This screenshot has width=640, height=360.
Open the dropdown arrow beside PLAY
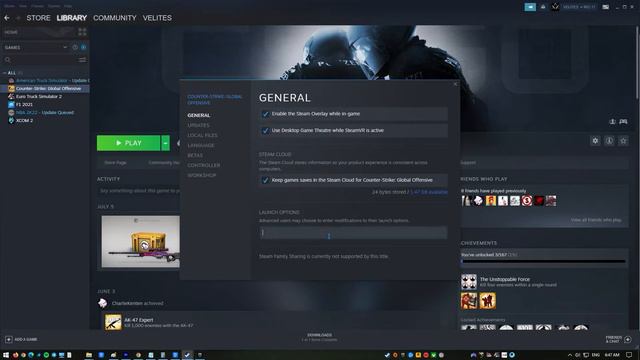click(165, 143)
